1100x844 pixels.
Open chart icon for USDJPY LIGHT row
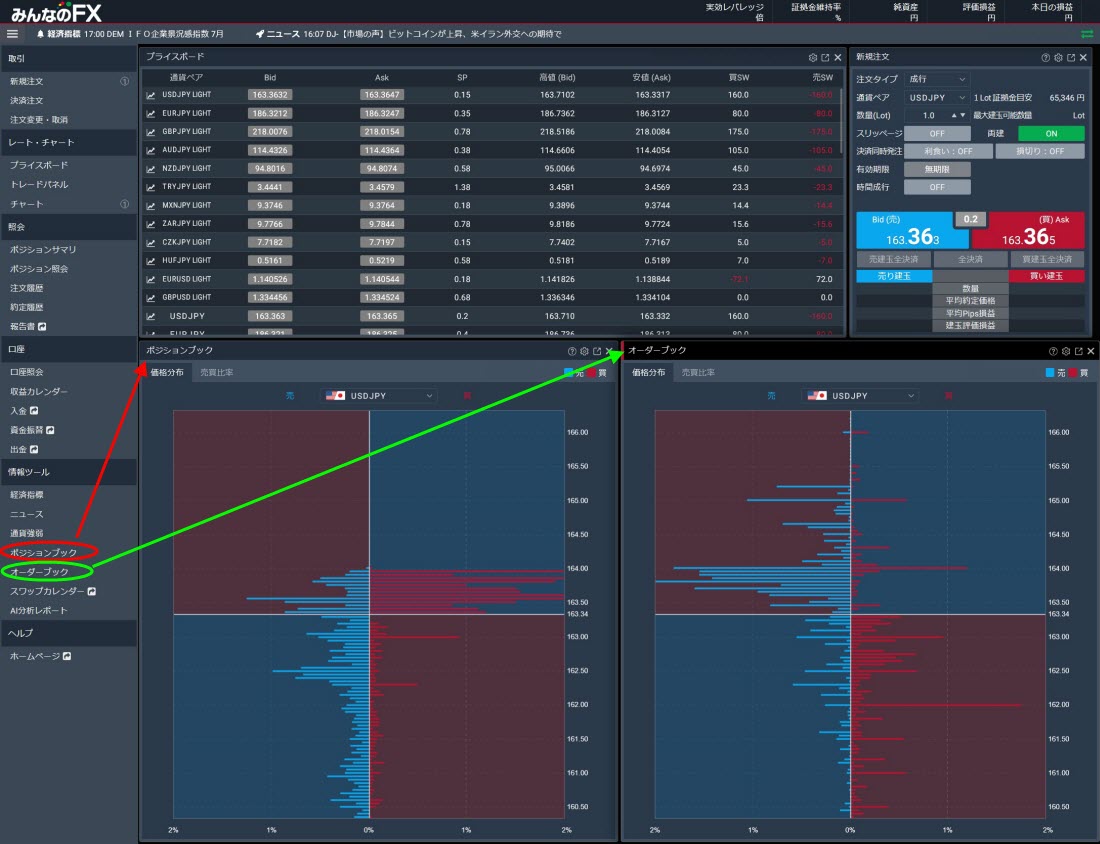151,95
